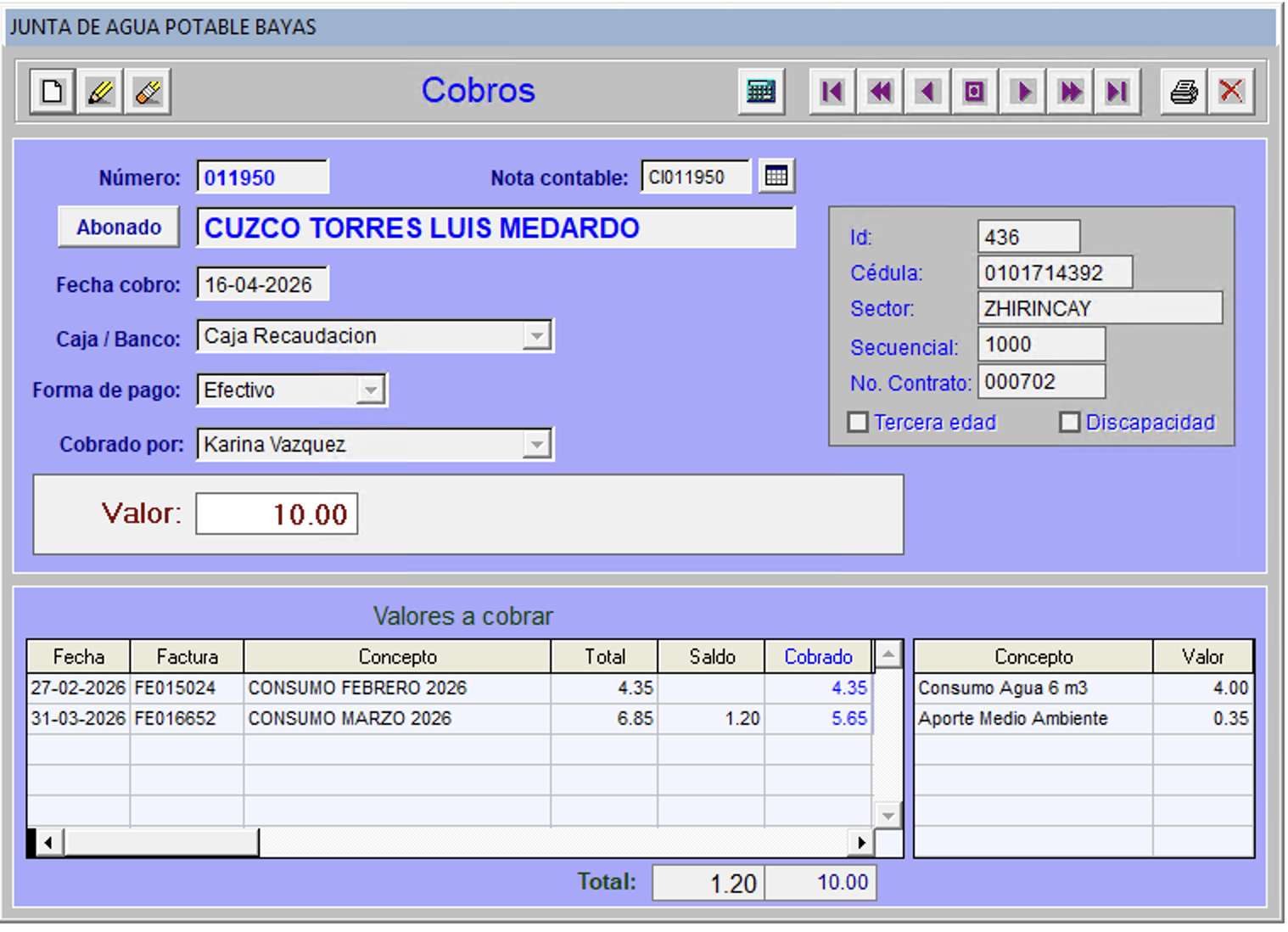Move to the previous record arrow
Viewport: 1288px width, 932px height.
click(927, 91)
